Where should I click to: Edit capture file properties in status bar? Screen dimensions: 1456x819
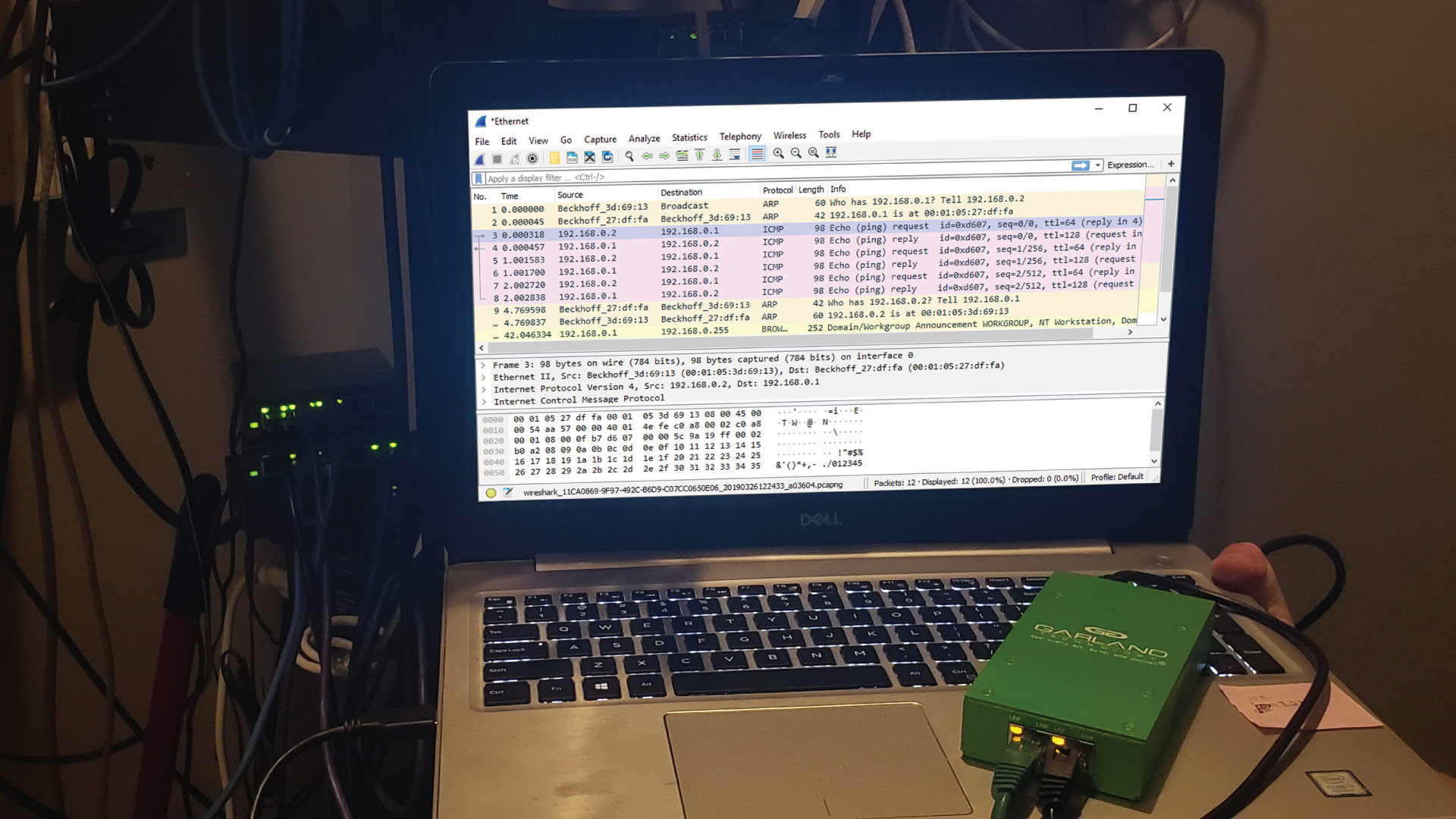point(507,492)
